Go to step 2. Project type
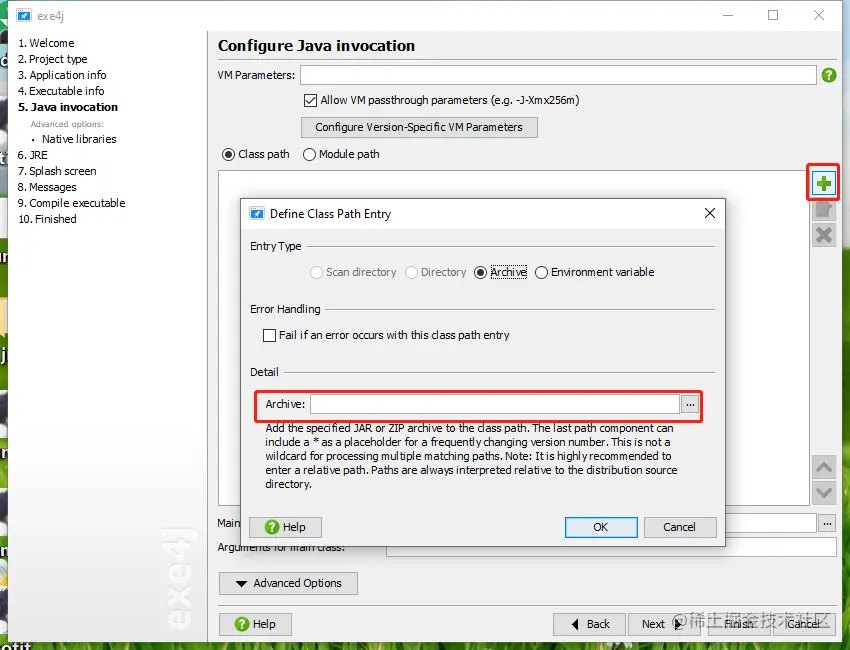850x650 pixels. [53, 59]
